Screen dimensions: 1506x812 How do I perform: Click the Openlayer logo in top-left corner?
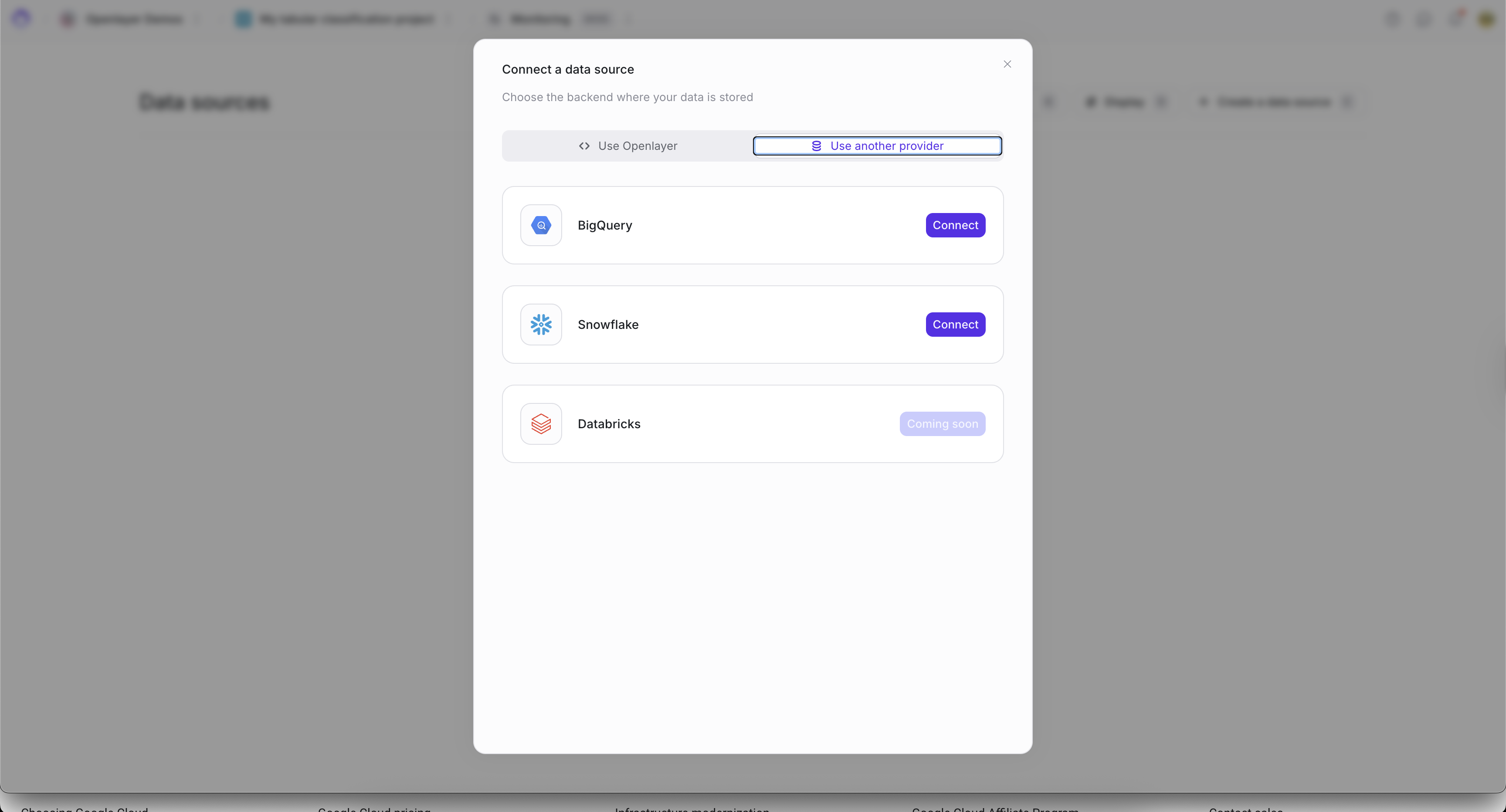tap(21, 19)
